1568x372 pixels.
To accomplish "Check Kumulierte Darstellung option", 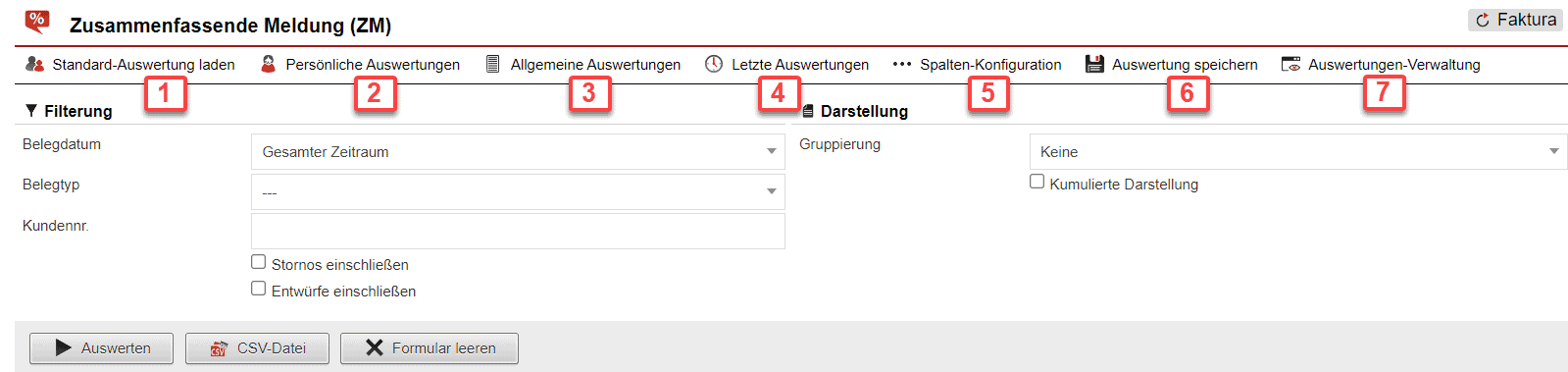I will (1037, 182).
